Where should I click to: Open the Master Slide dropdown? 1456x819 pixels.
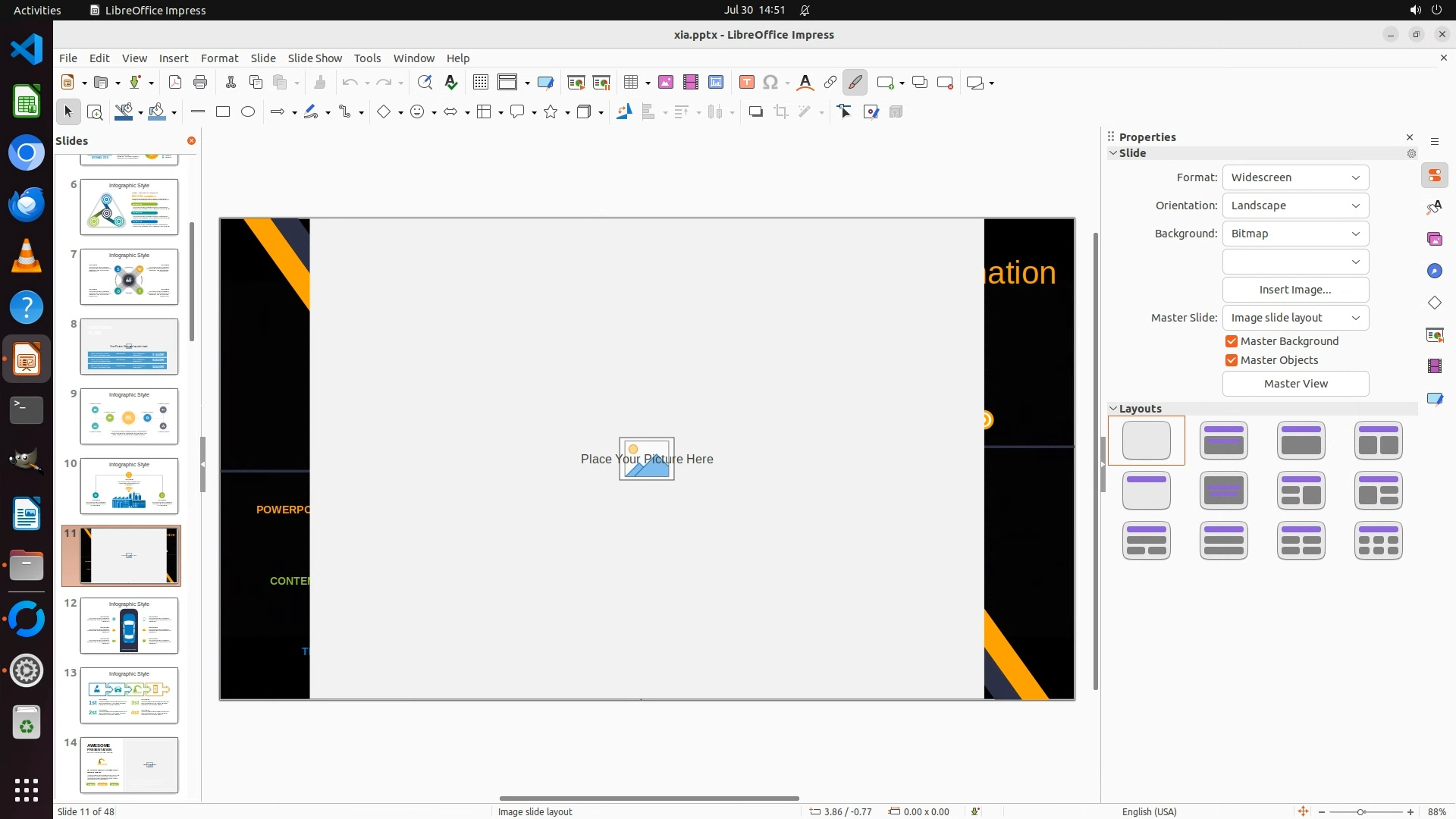coord(1295,318)
